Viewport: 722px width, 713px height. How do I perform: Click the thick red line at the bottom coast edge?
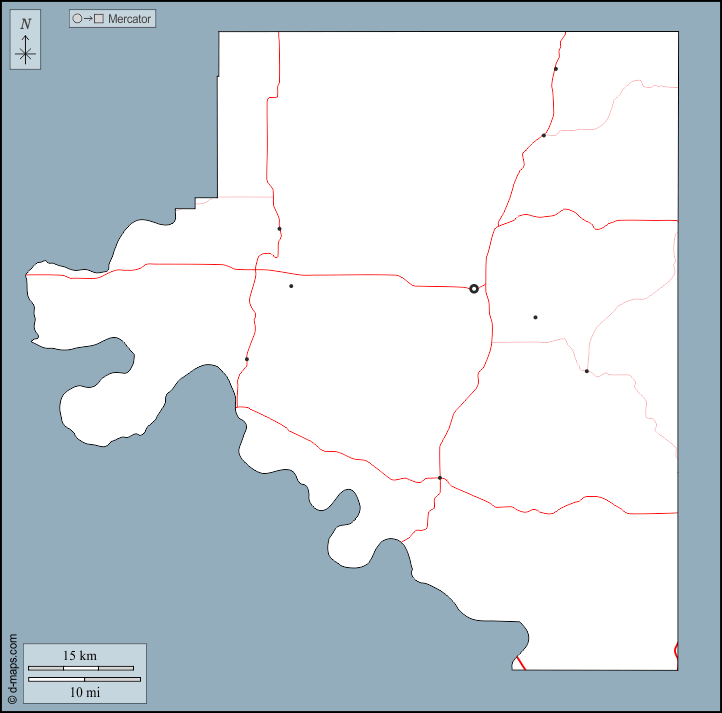519,662
